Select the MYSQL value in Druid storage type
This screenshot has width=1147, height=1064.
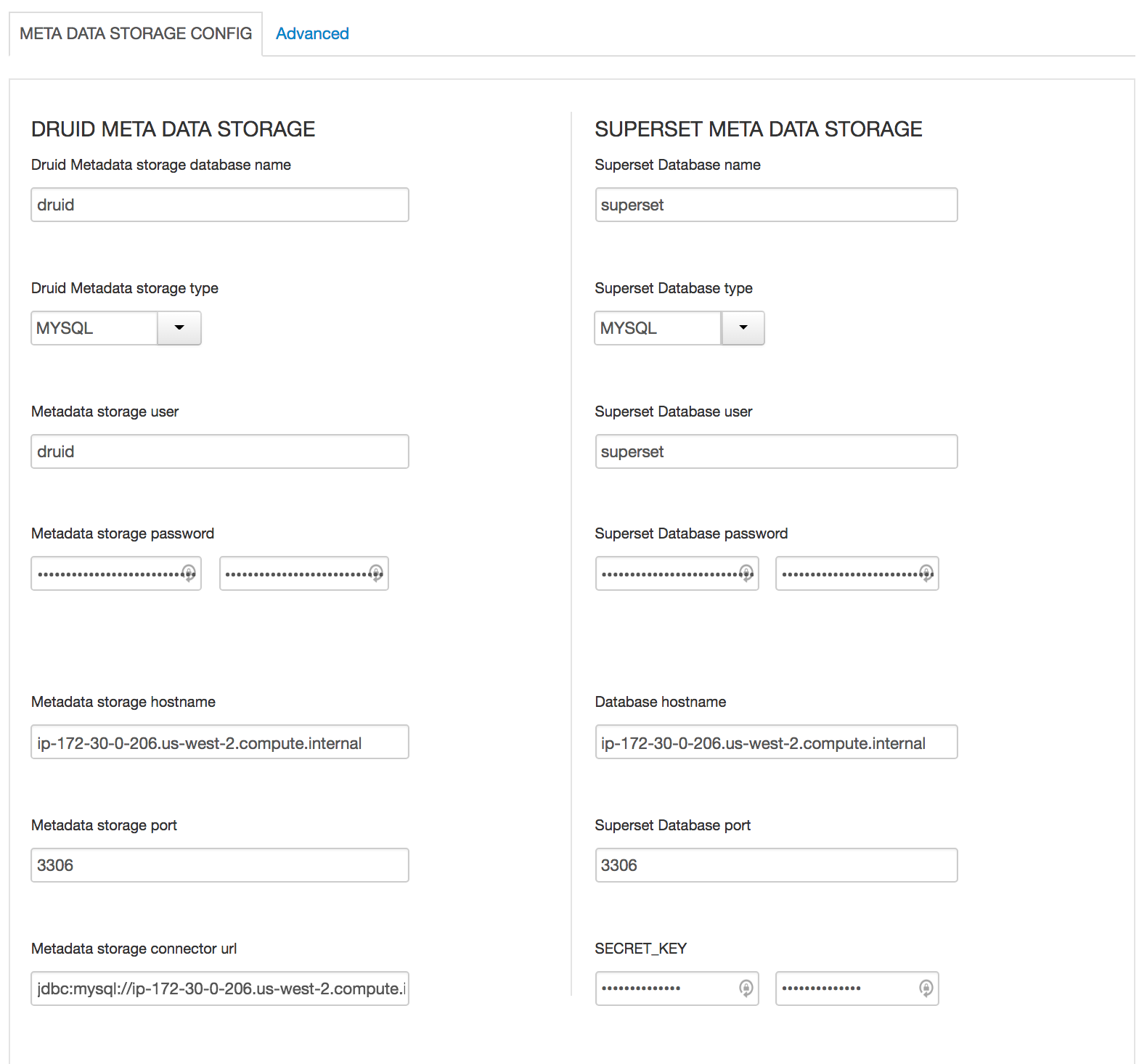pyautogui.click(x=94, y=328)
